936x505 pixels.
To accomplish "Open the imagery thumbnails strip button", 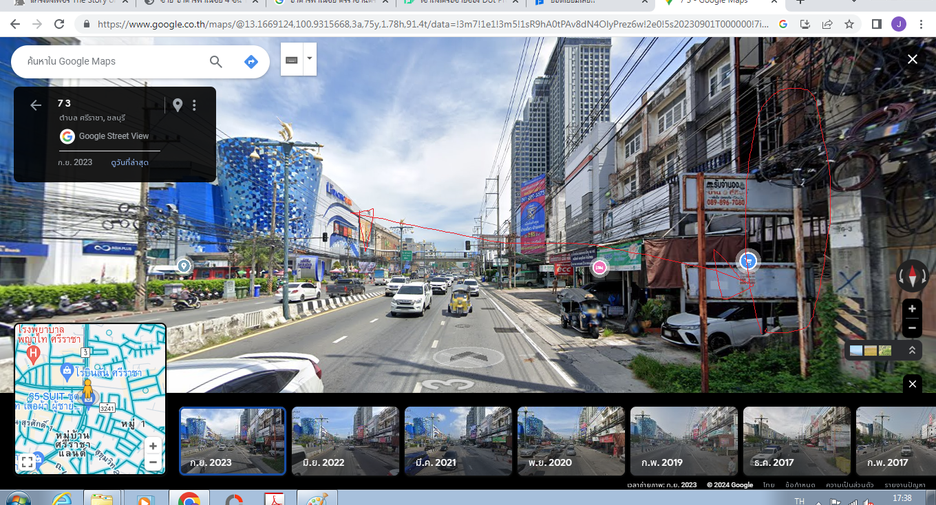I will click(870, 350).
